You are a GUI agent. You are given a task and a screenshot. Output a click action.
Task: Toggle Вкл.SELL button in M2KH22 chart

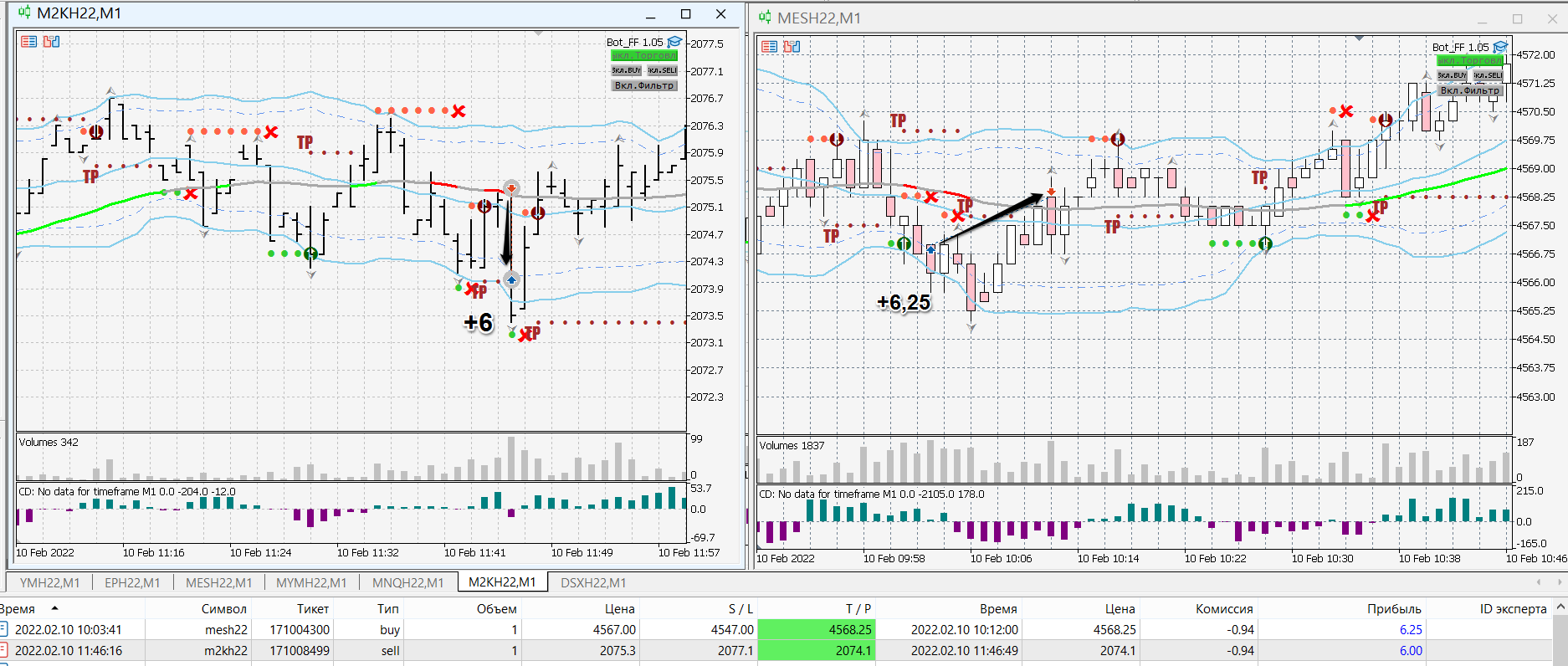(662, 70)
